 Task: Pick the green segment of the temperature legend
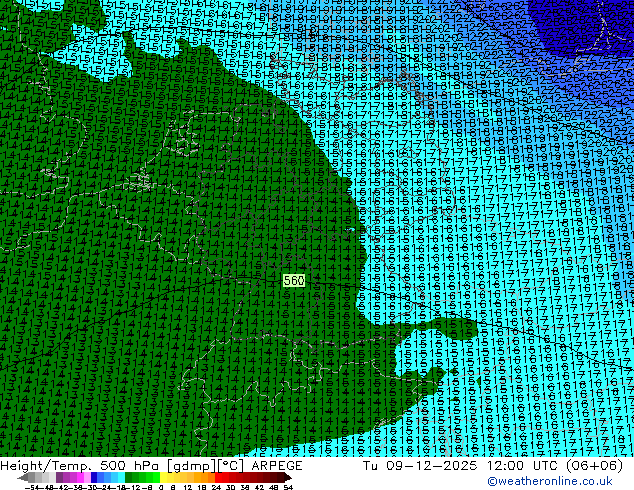point(142,478)
